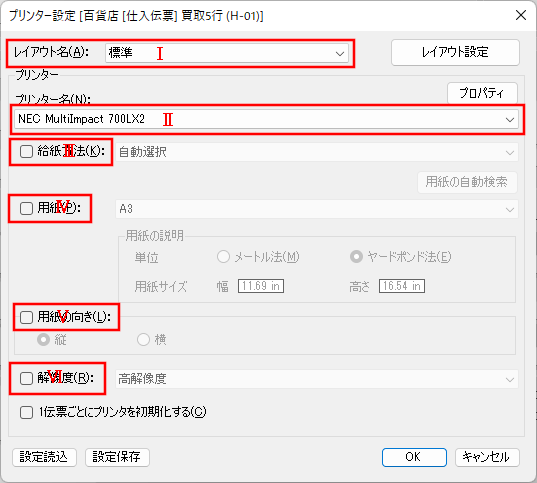Viewport: 537px width, 483px height.
Task: Confirm settings with the OK button
Action: [414, 457]
